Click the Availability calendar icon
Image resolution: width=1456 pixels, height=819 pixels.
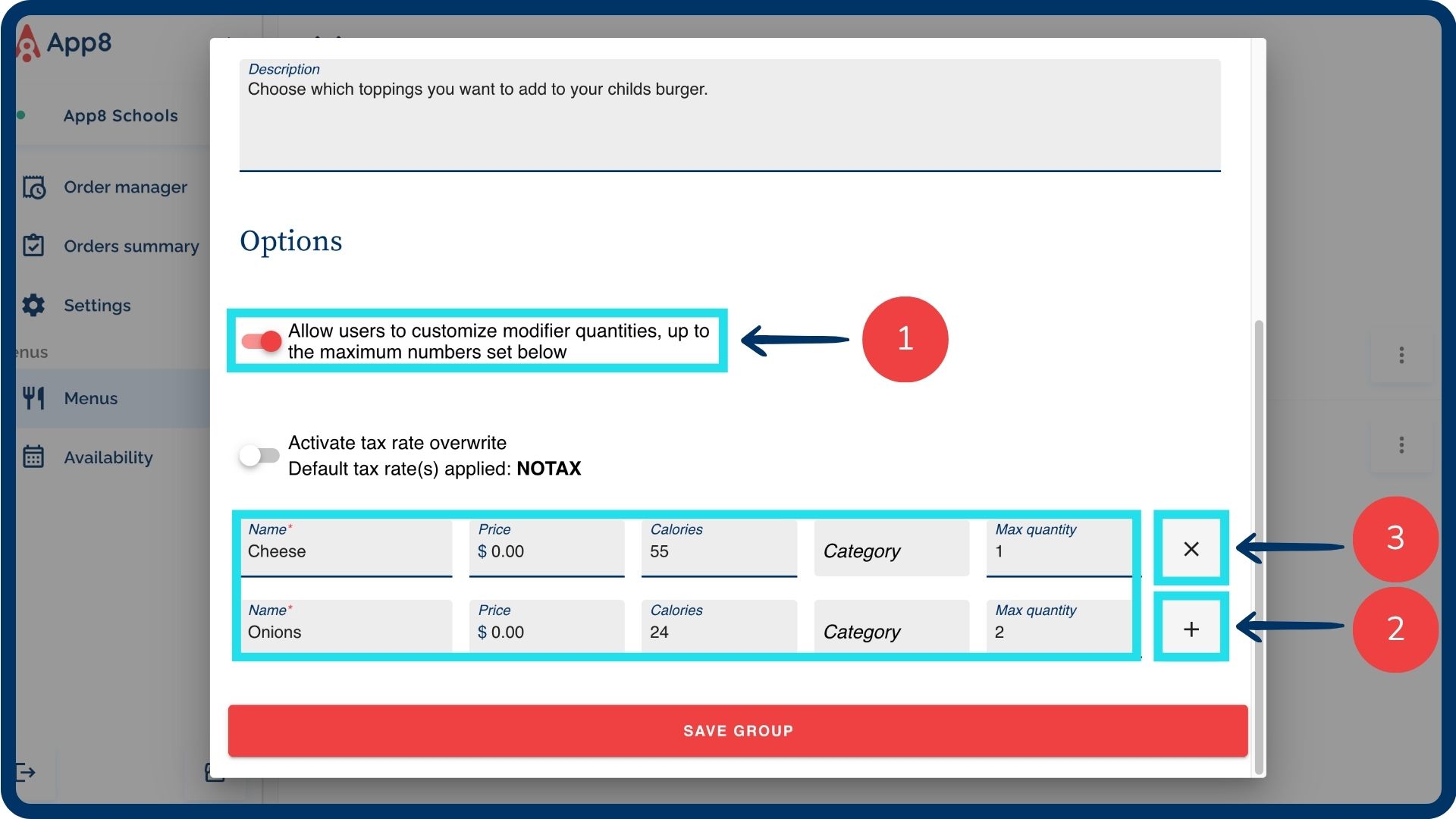[34, 457]
